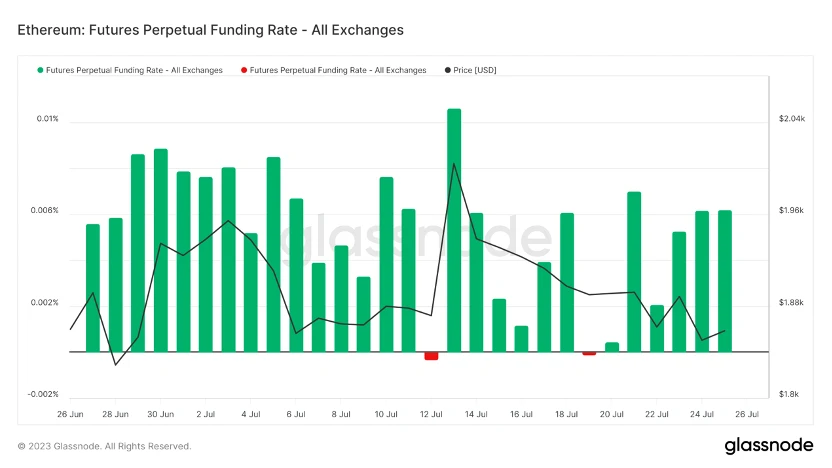Image resolution: width=832 pixels, height=468 pixels.
Task: Click the black Price [USD] legend dot
Action: point(447,70)
